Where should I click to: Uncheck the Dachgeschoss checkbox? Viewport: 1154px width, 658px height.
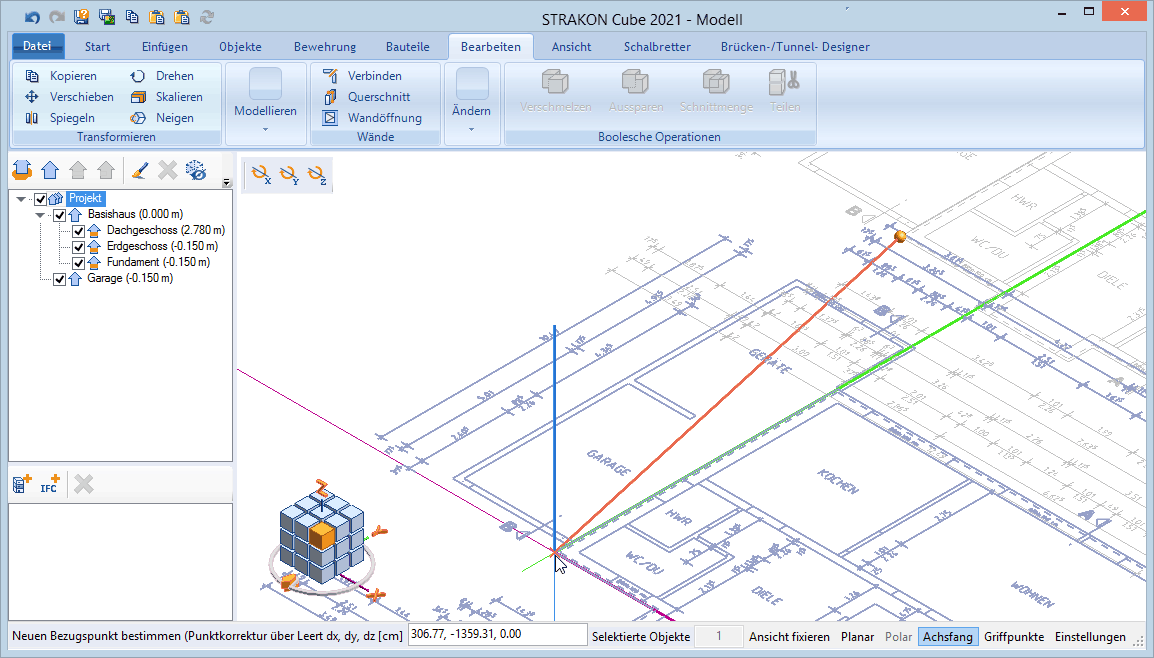click(x=78, y=231)
